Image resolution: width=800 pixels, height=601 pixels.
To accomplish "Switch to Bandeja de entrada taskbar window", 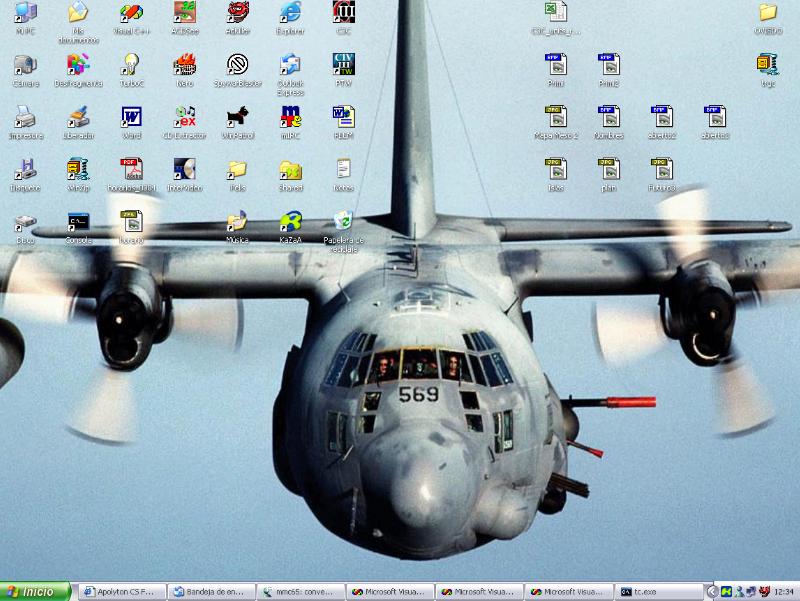I will (x=208, y=592).
